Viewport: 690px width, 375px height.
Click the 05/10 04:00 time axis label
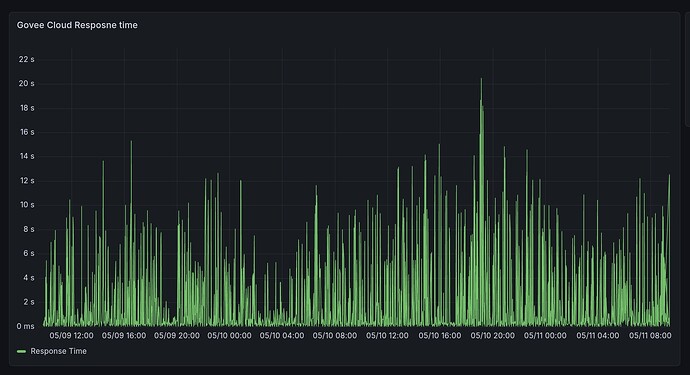[x=282, y=335]
